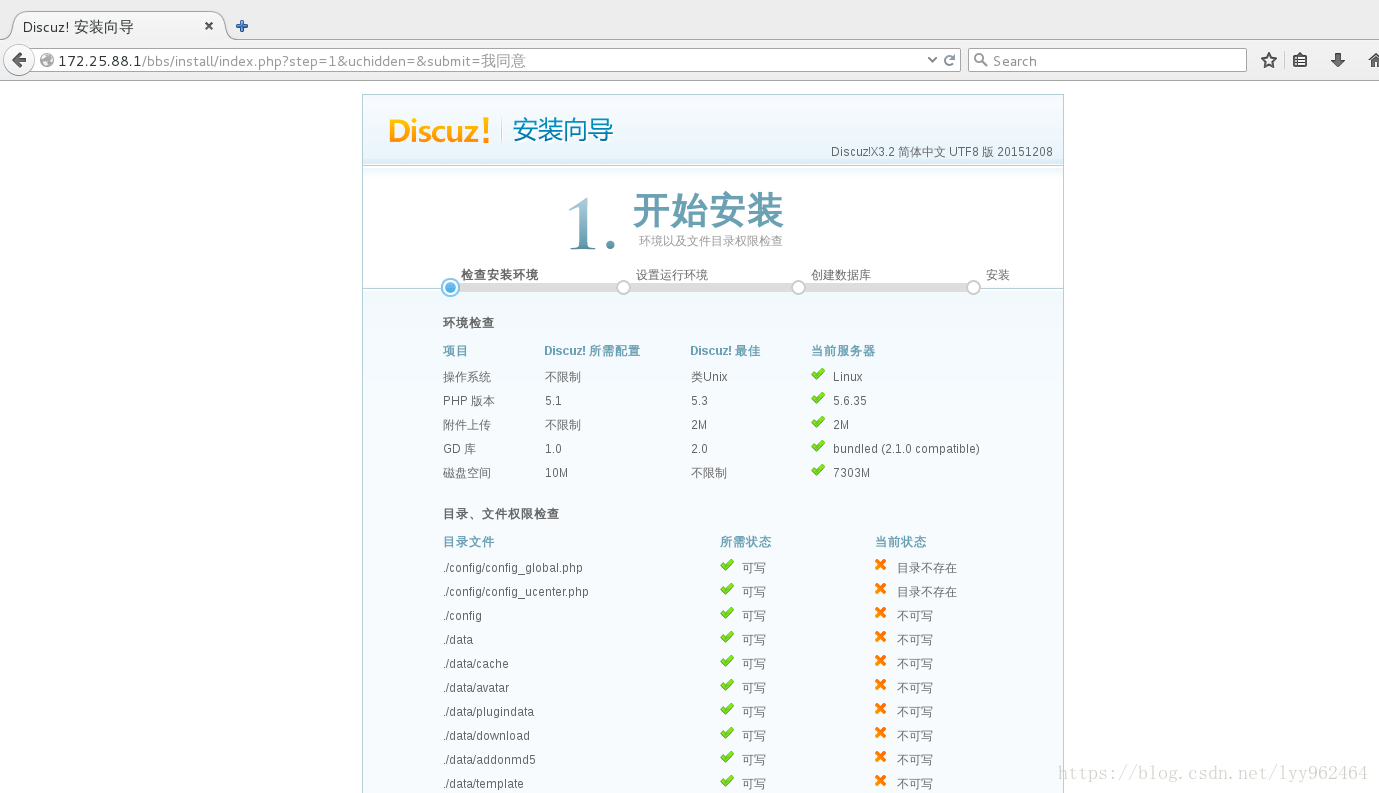Screen dimensions: 1379x793
Task: Click the orange X in ./data/avatar row
Action: [881, 685]
